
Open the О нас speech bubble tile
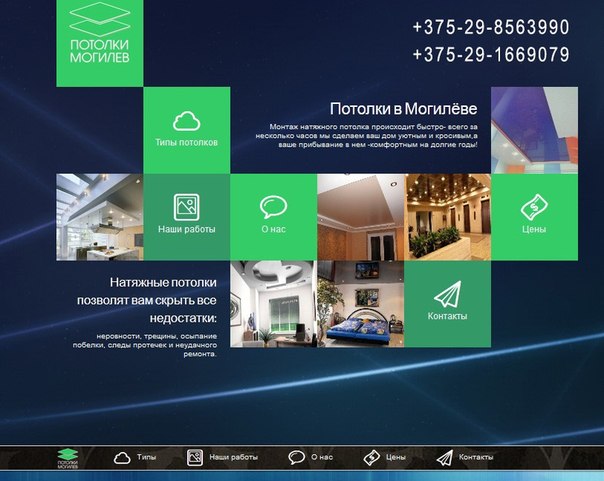pos(273,217)
